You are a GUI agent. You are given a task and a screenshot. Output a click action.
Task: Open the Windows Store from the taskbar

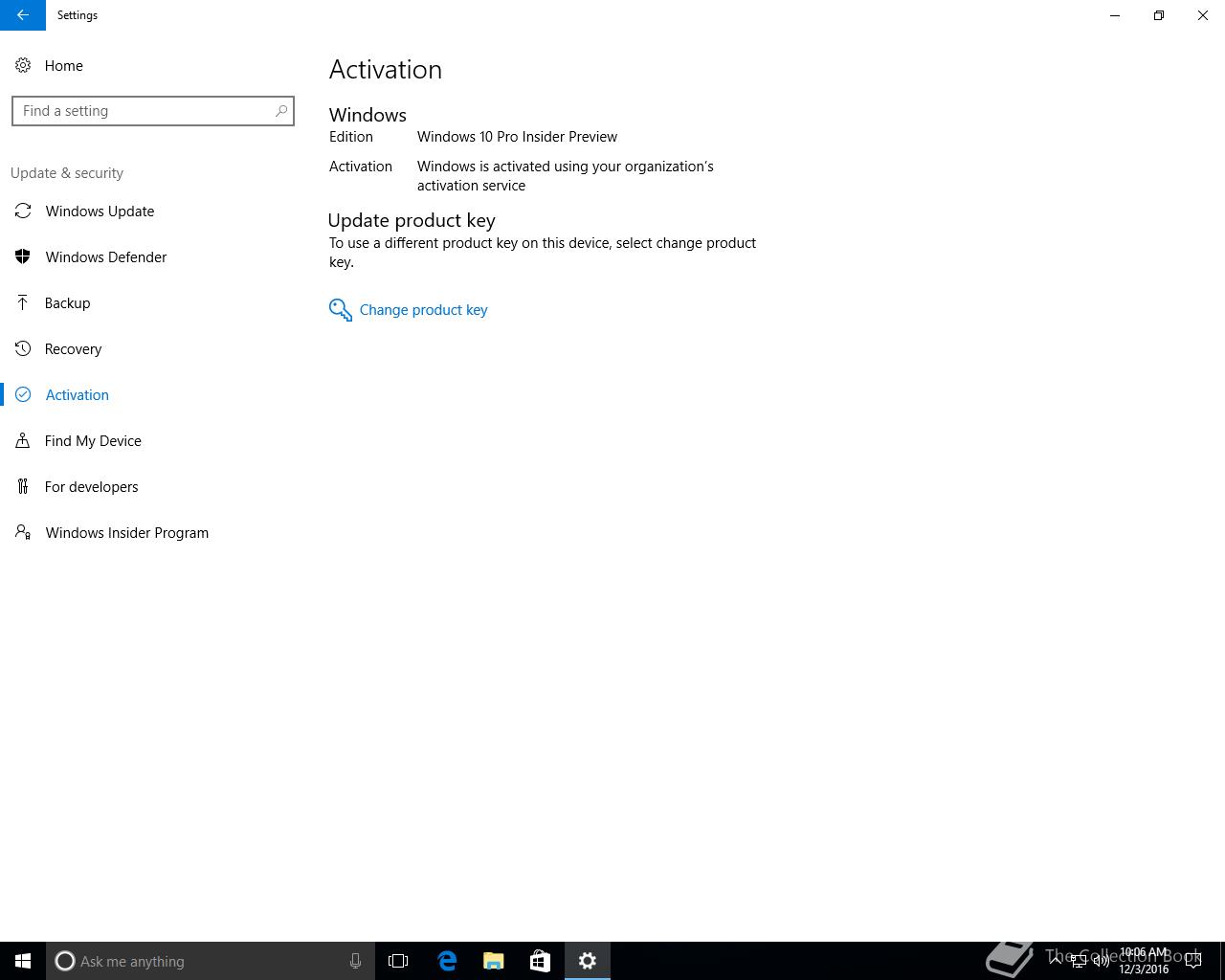click(x=540, y=961)
